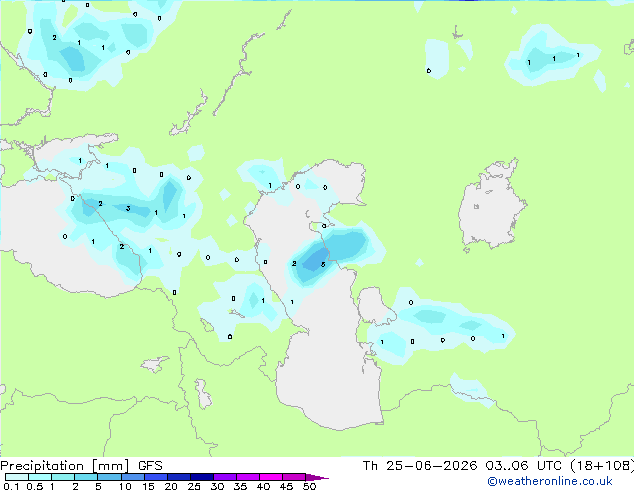634x490 pixels.
Task: Click the 30–35 mm violet legend box
Action: 224,477
